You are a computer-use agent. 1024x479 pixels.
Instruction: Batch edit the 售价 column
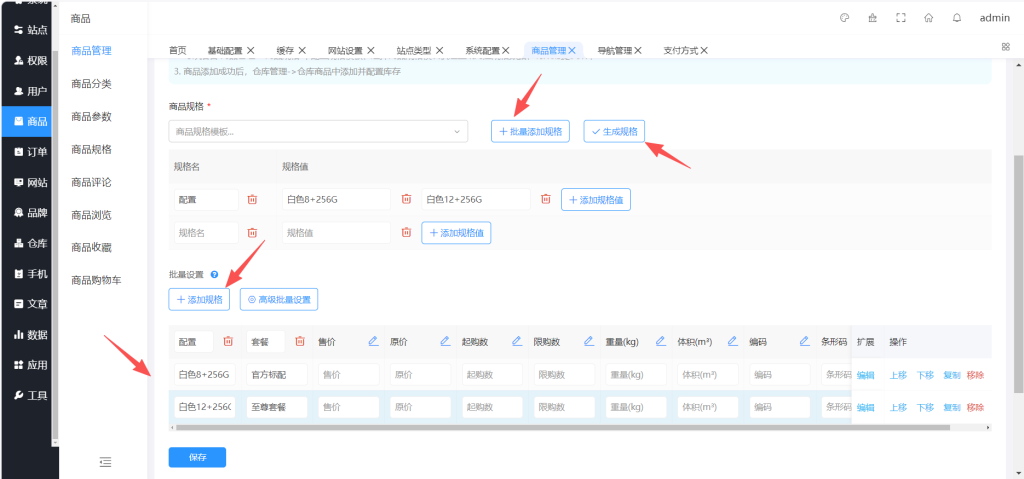(x=373, y=341)
